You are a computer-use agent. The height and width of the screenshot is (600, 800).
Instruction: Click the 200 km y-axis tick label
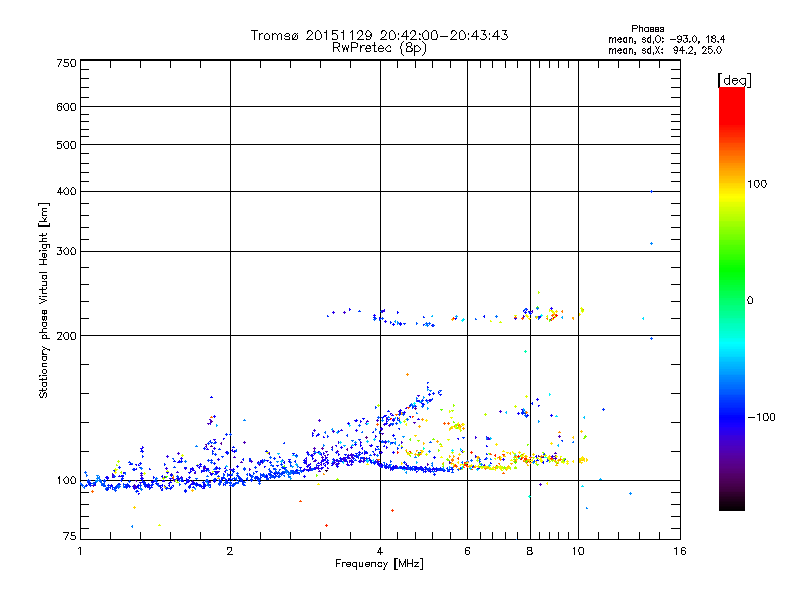[66, 336]
